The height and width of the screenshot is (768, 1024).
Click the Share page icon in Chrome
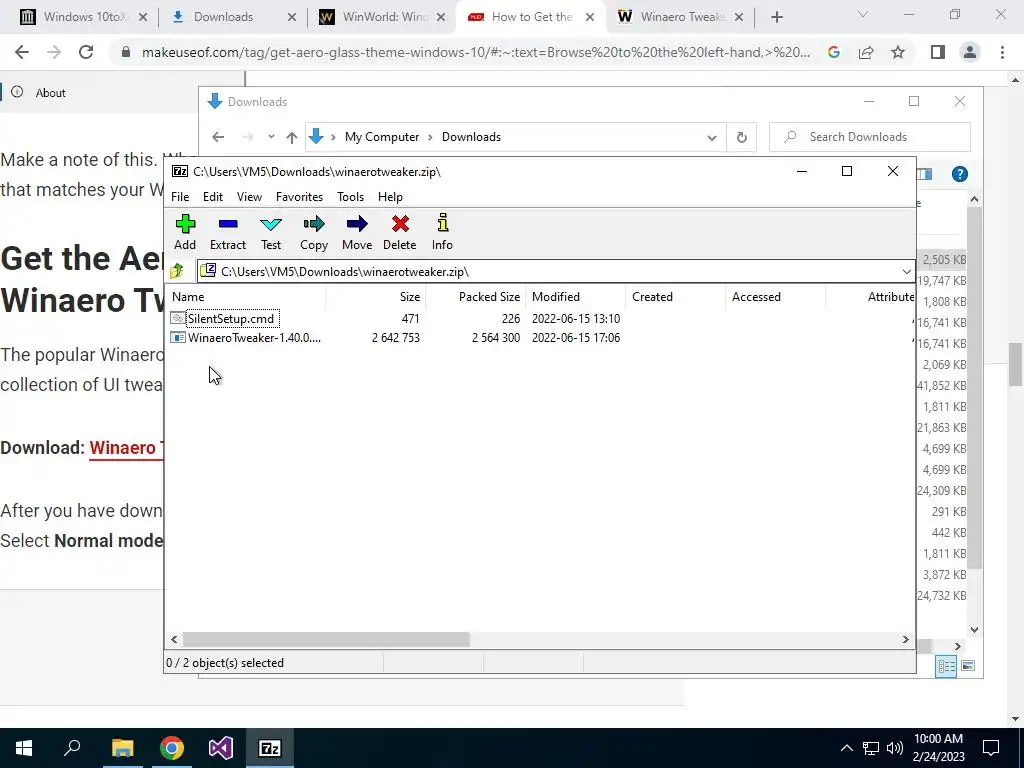[866, 52]
